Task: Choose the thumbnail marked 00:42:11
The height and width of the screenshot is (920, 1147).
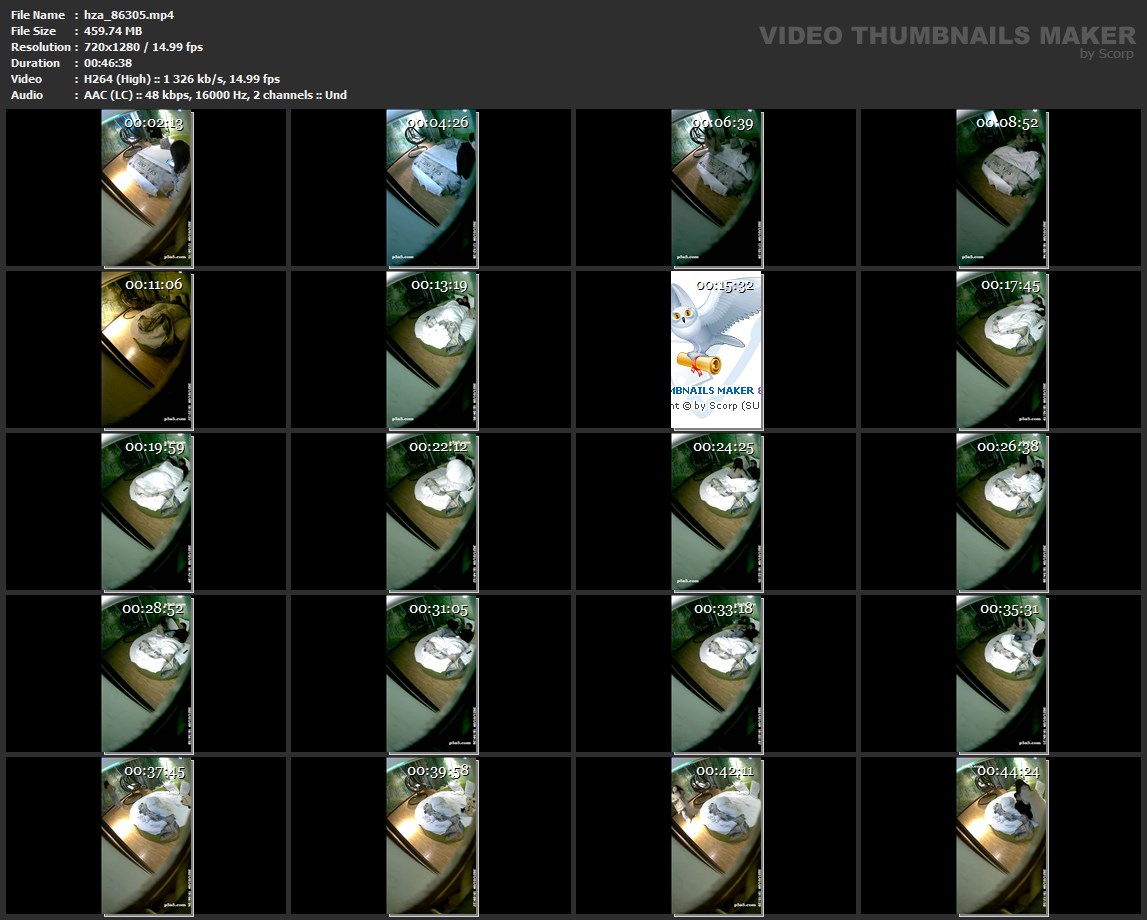Action: point(717,837)
